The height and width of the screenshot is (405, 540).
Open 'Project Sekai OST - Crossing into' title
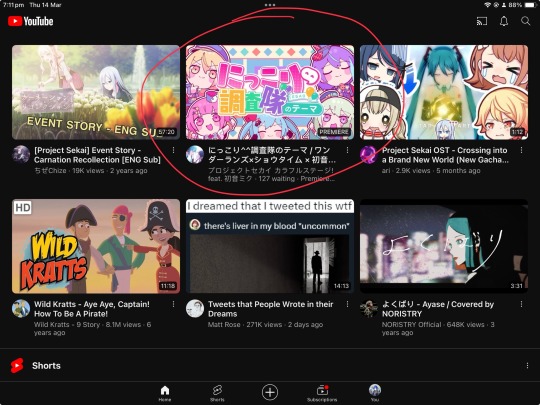coord(445,155)
